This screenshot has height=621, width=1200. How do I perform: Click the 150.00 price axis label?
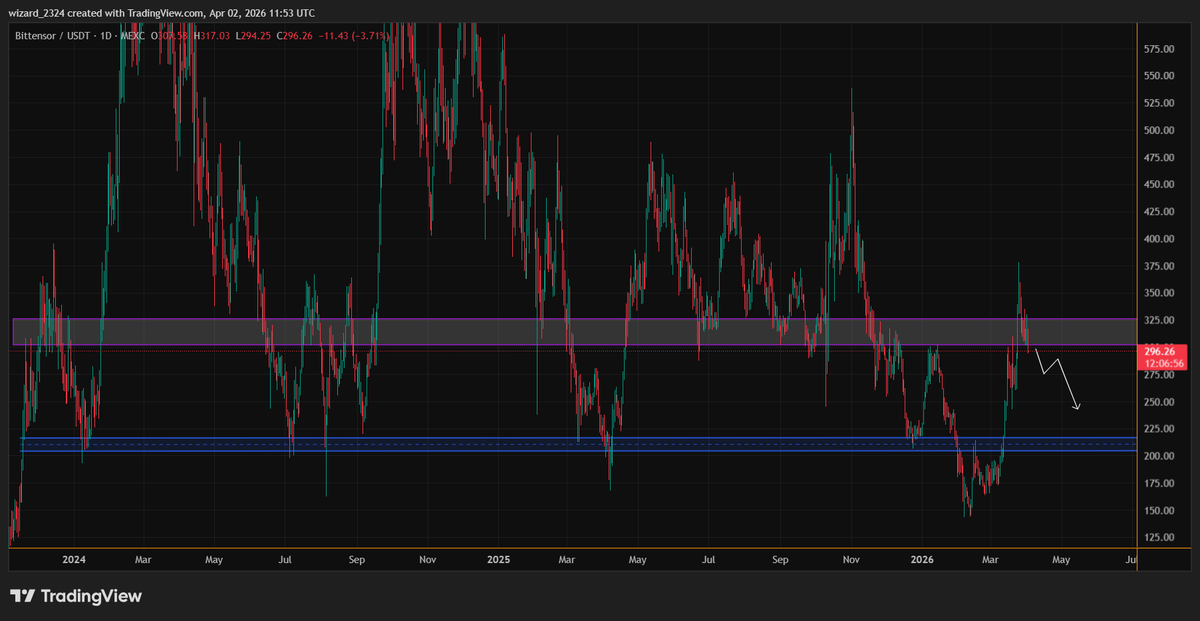(1157, 511)
